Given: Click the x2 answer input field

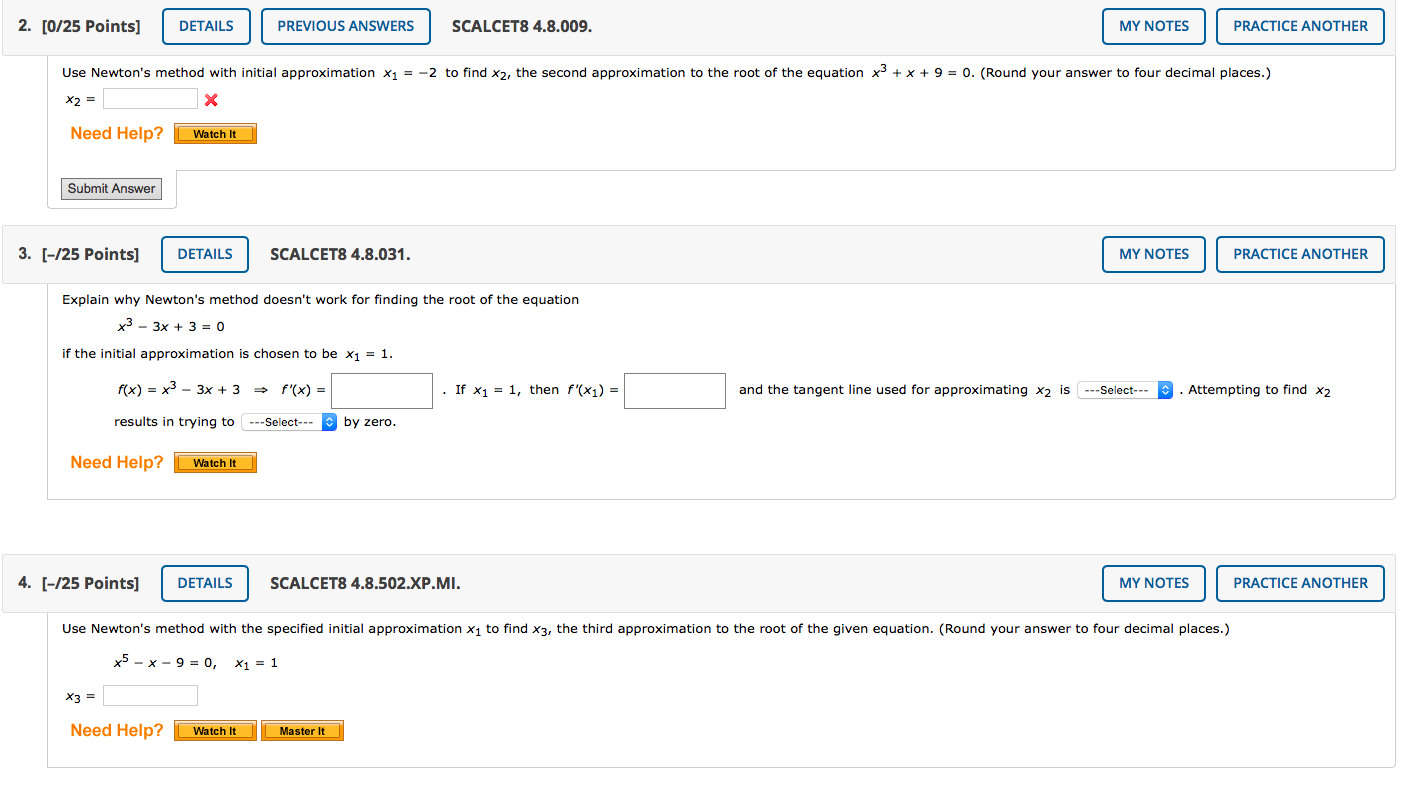Looking at the screenshot, I should coord(150,98).
